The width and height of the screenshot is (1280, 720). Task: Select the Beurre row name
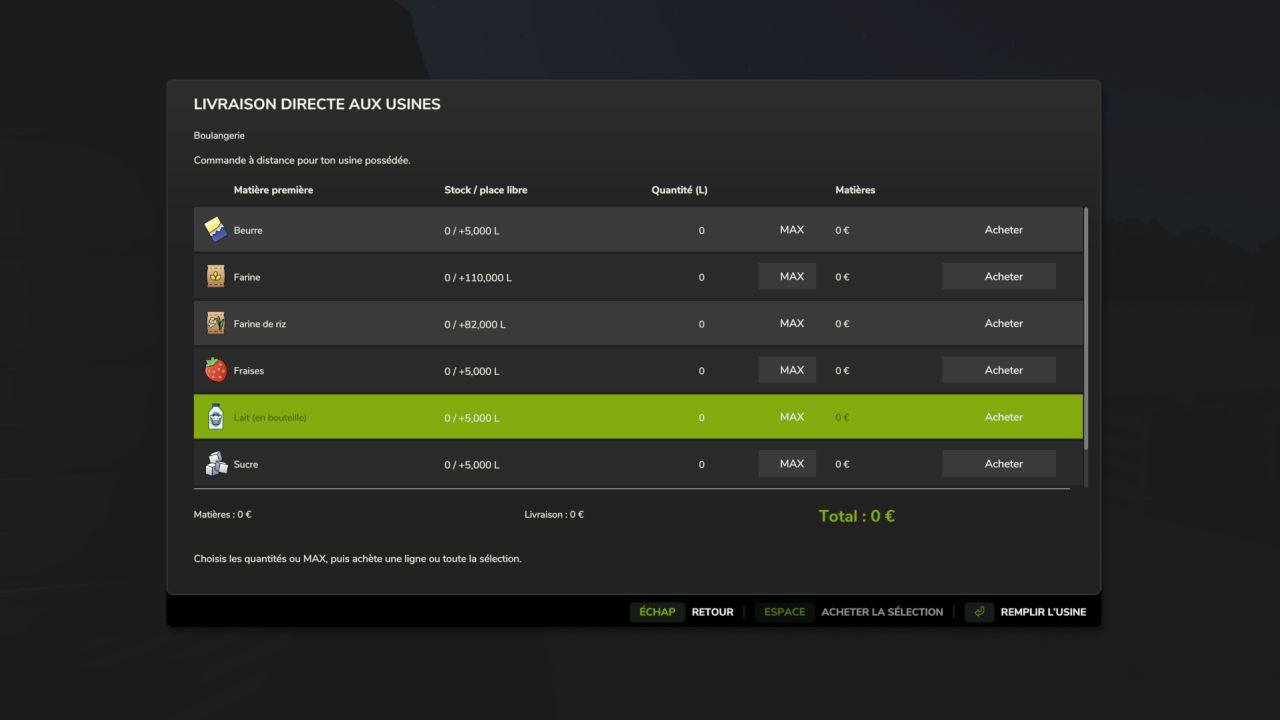click(x=248, y=231)
